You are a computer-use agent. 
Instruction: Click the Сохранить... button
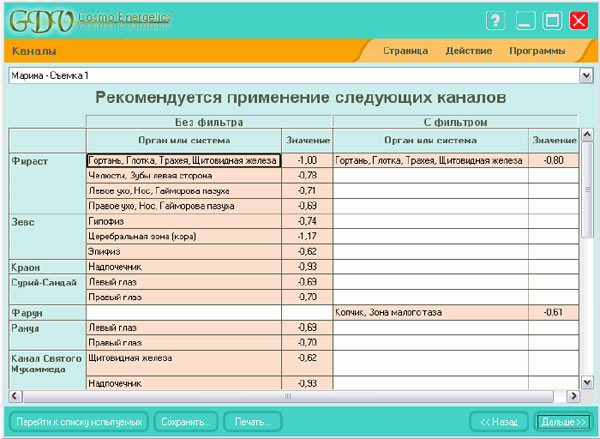click(x=186, y=422)
